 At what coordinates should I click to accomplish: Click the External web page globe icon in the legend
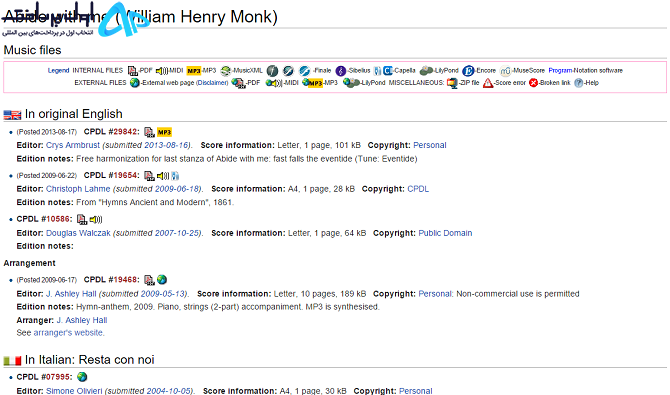135,83
